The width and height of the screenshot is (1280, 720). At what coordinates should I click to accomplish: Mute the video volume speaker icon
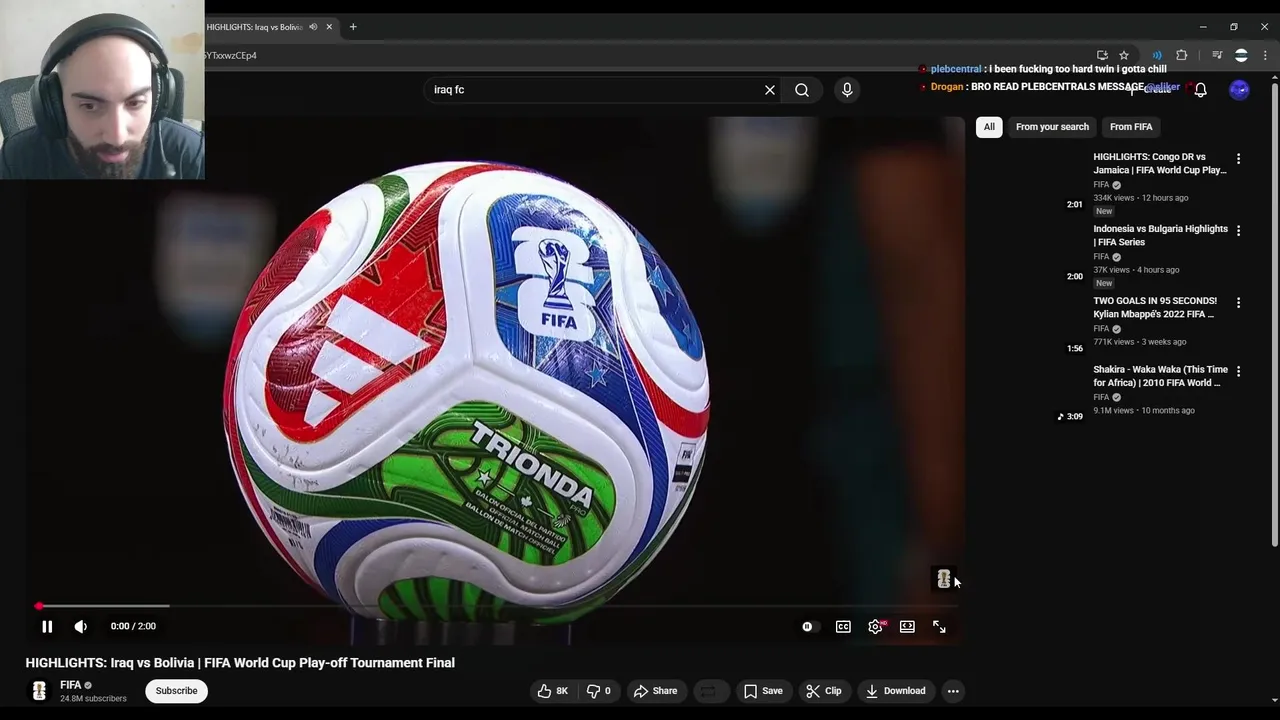[x=81, y=626]
